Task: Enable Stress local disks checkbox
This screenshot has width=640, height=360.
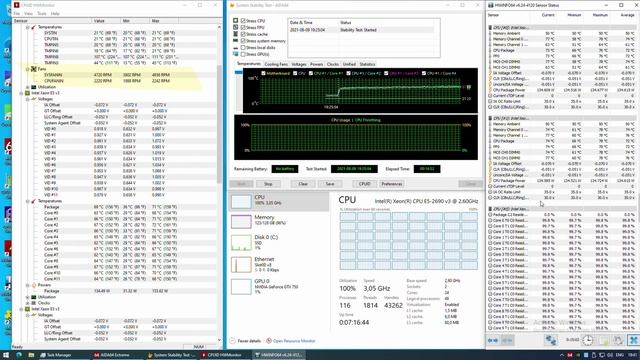Action: click(243, 48)
